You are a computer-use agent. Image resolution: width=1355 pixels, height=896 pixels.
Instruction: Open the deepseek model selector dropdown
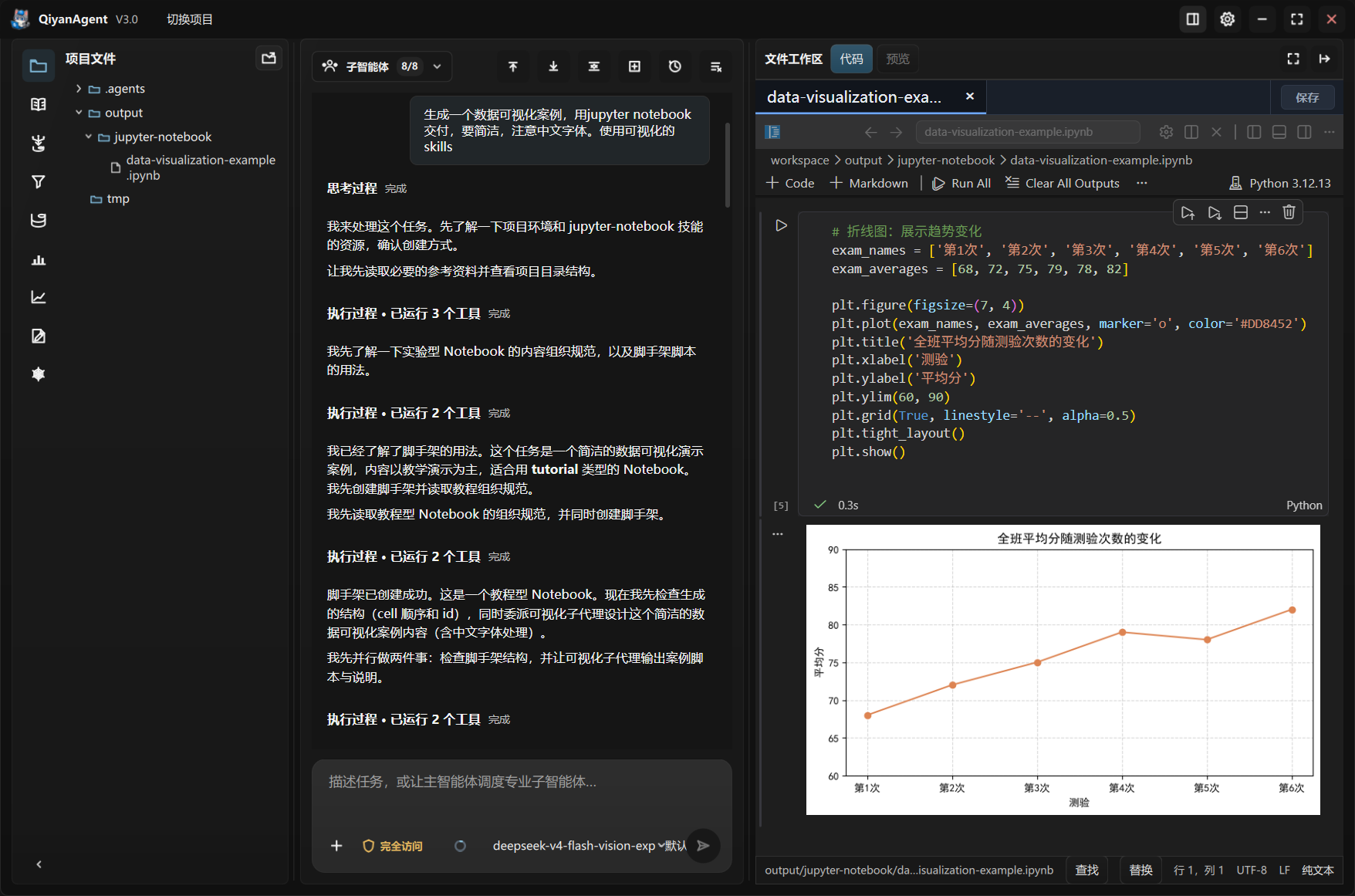579,846
